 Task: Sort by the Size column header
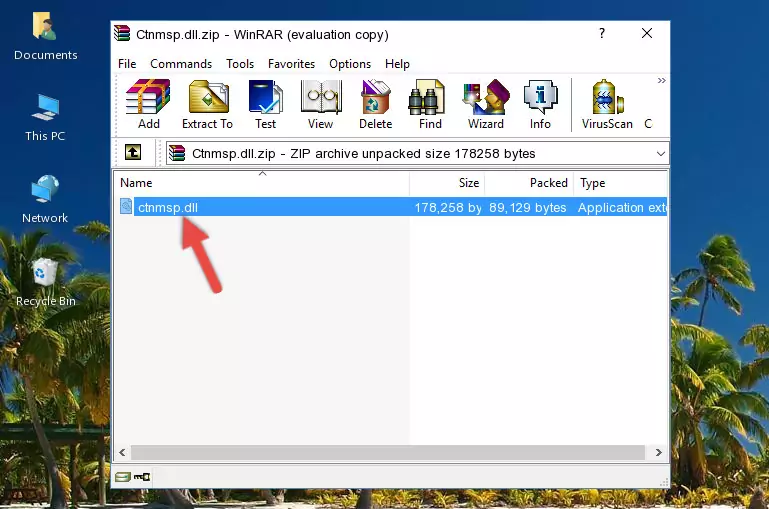[447, 183]
